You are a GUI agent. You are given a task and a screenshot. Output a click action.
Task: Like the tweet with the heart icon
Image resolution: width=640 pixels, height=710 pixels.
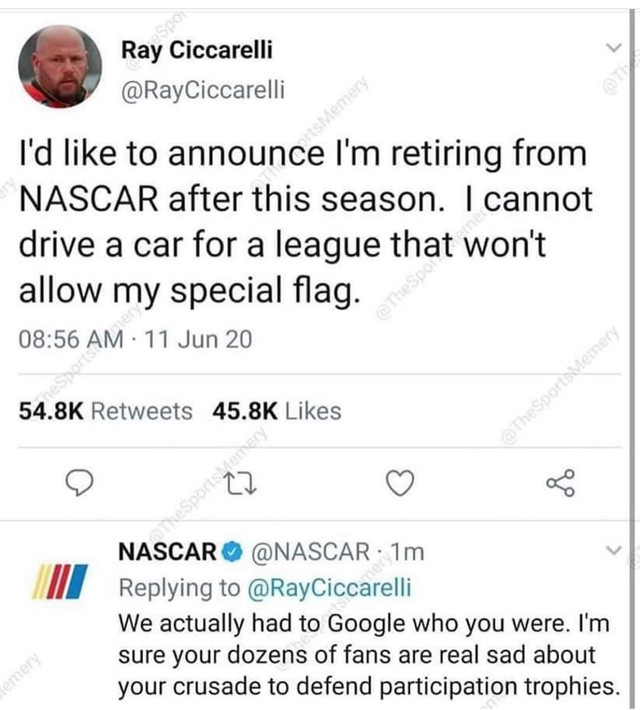(x=400, y=484)
